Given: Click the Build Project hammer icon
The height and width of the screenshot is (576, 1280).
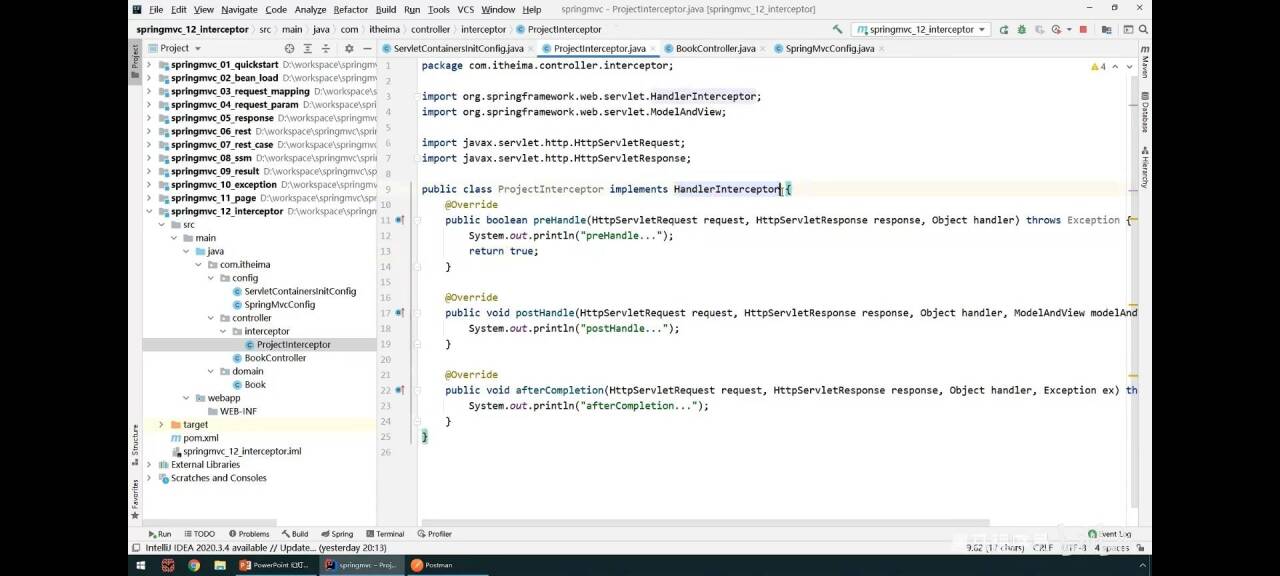Looking at the screenshot, I should pyautogui.click(x=837, y=29).
